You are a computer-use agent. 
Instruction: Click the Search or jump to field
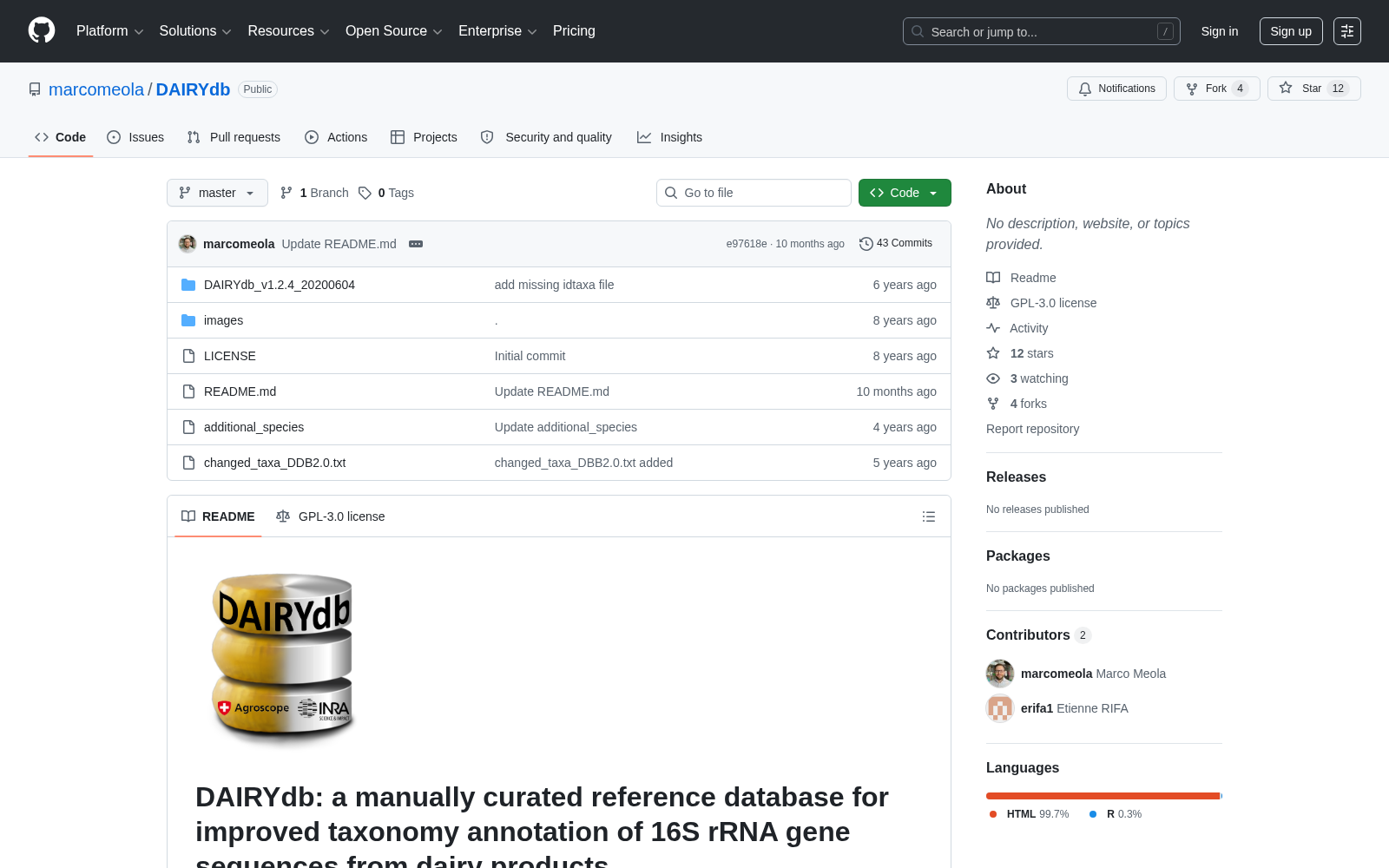(x=1042, y=31)
